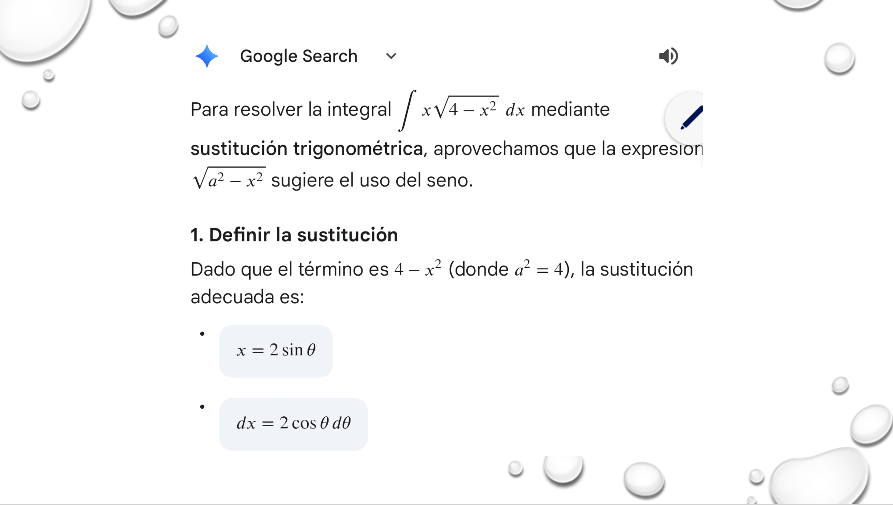
Task: Click the text 'sugiere el uso del seno'
Action: pyautogui.click(x=371, y=182)
